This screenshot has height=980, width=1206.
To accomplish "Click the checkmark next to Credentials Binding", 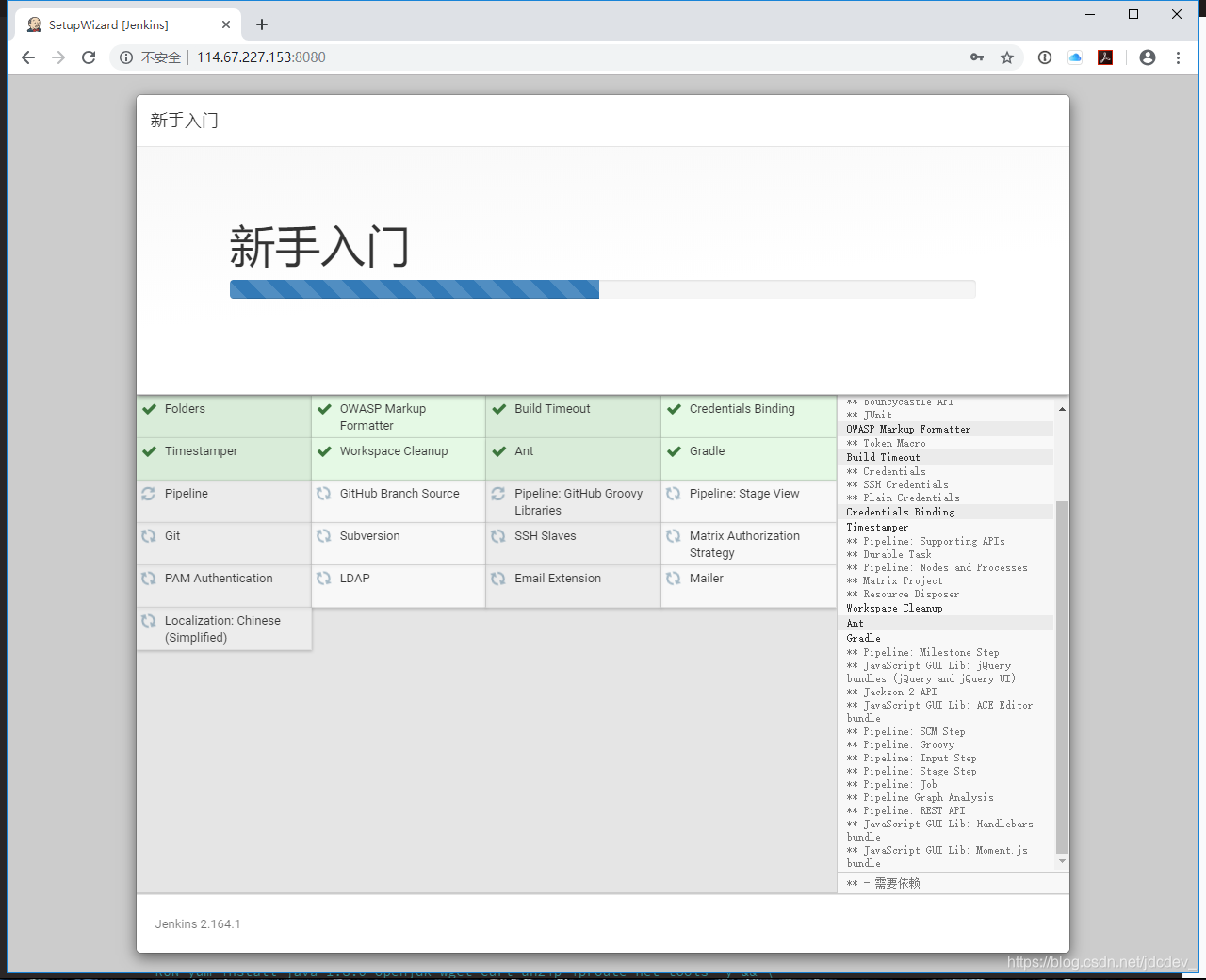I will pos(674,409).
